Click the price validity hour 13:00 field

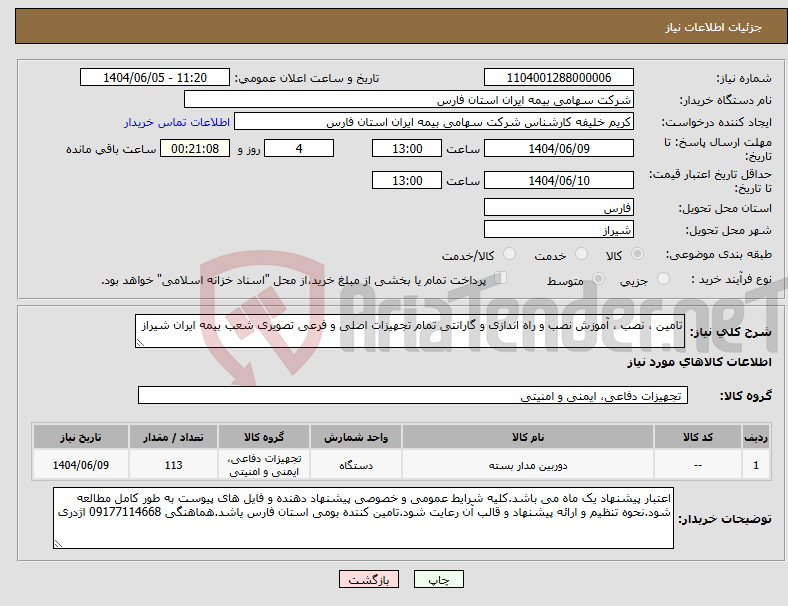(407, 180)
